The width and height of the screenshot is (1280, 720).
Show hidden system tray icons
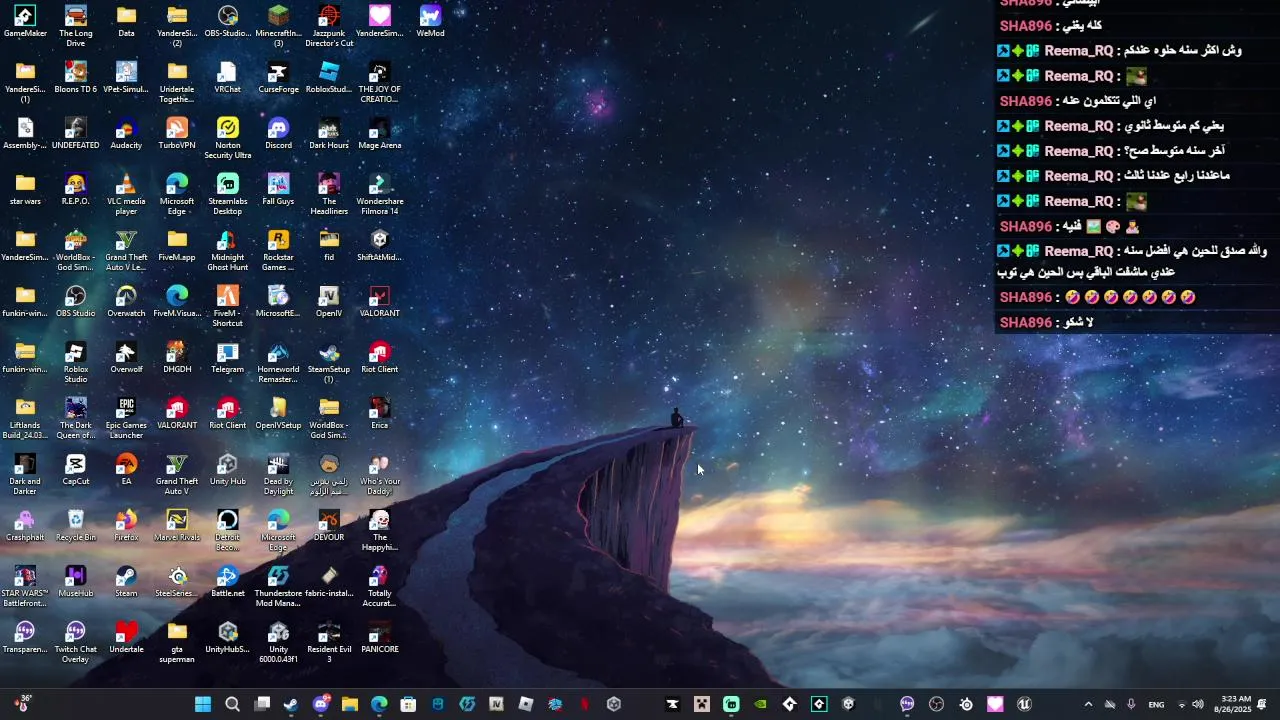(1088, 704)
